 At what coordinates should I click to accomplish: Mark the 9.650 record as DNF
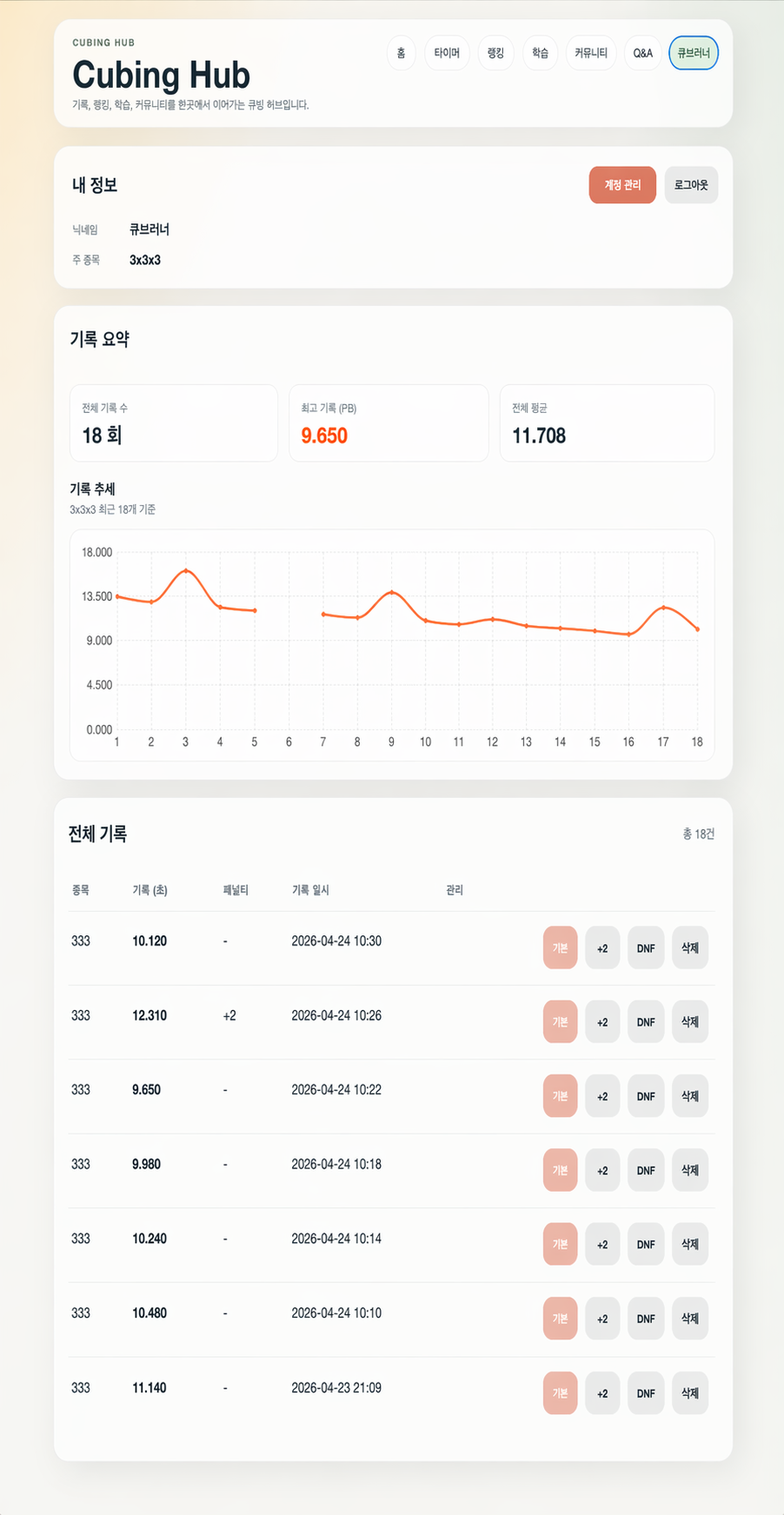[x=646, y=1096]
